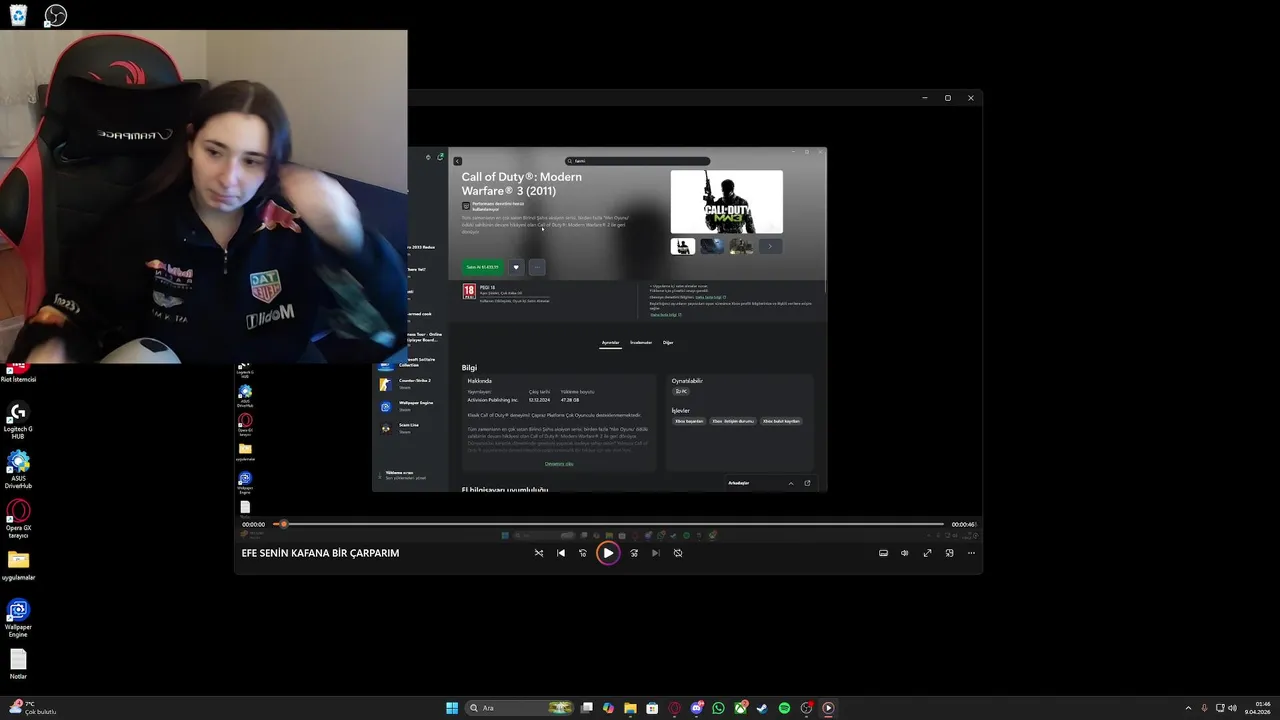Go to previous track in Media Player
The width and height of the screenshot is (1280, 720).
click(x=561, y=553)
